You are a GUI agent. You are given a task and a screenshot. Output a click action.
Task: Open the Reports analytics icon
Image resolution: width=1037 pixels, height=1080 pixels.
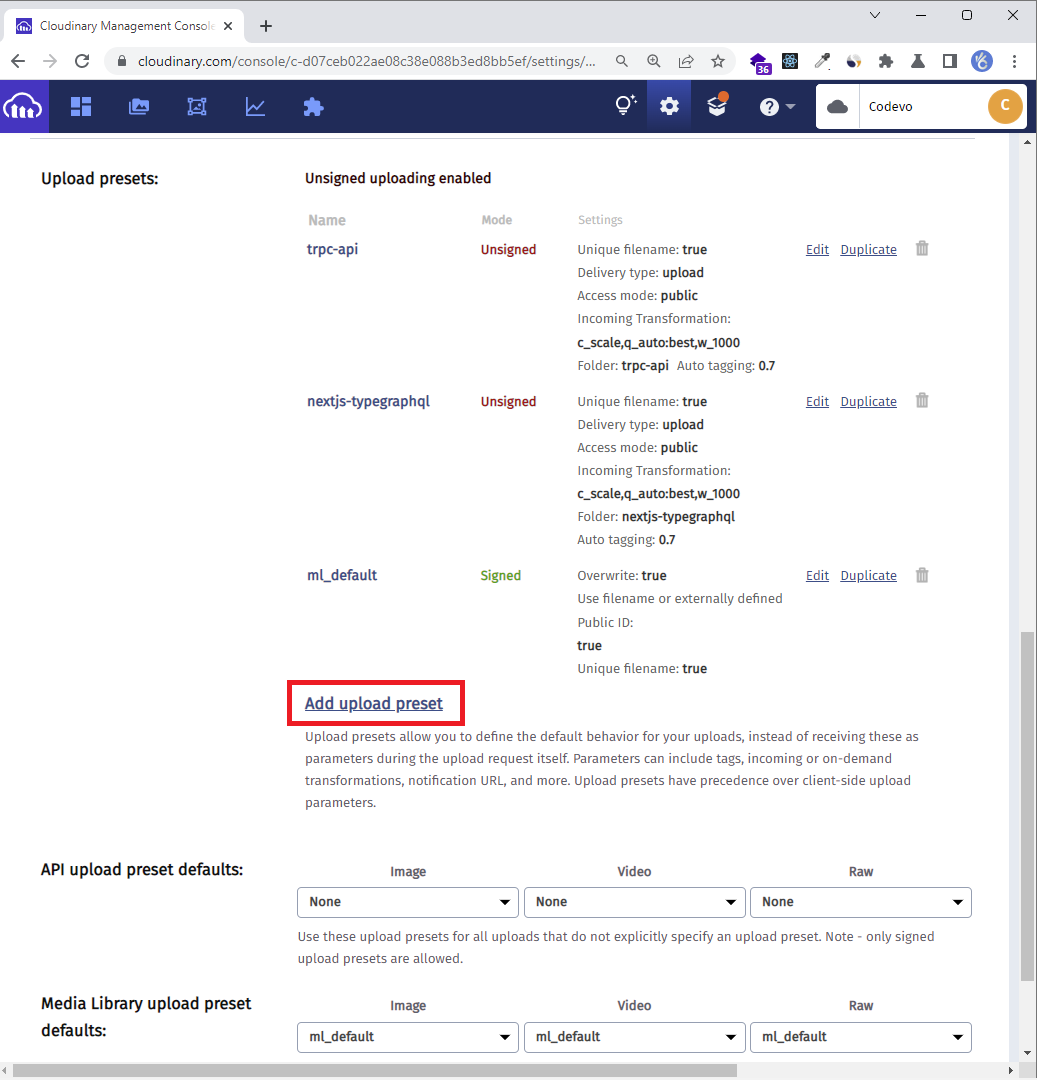pos(255,106)
